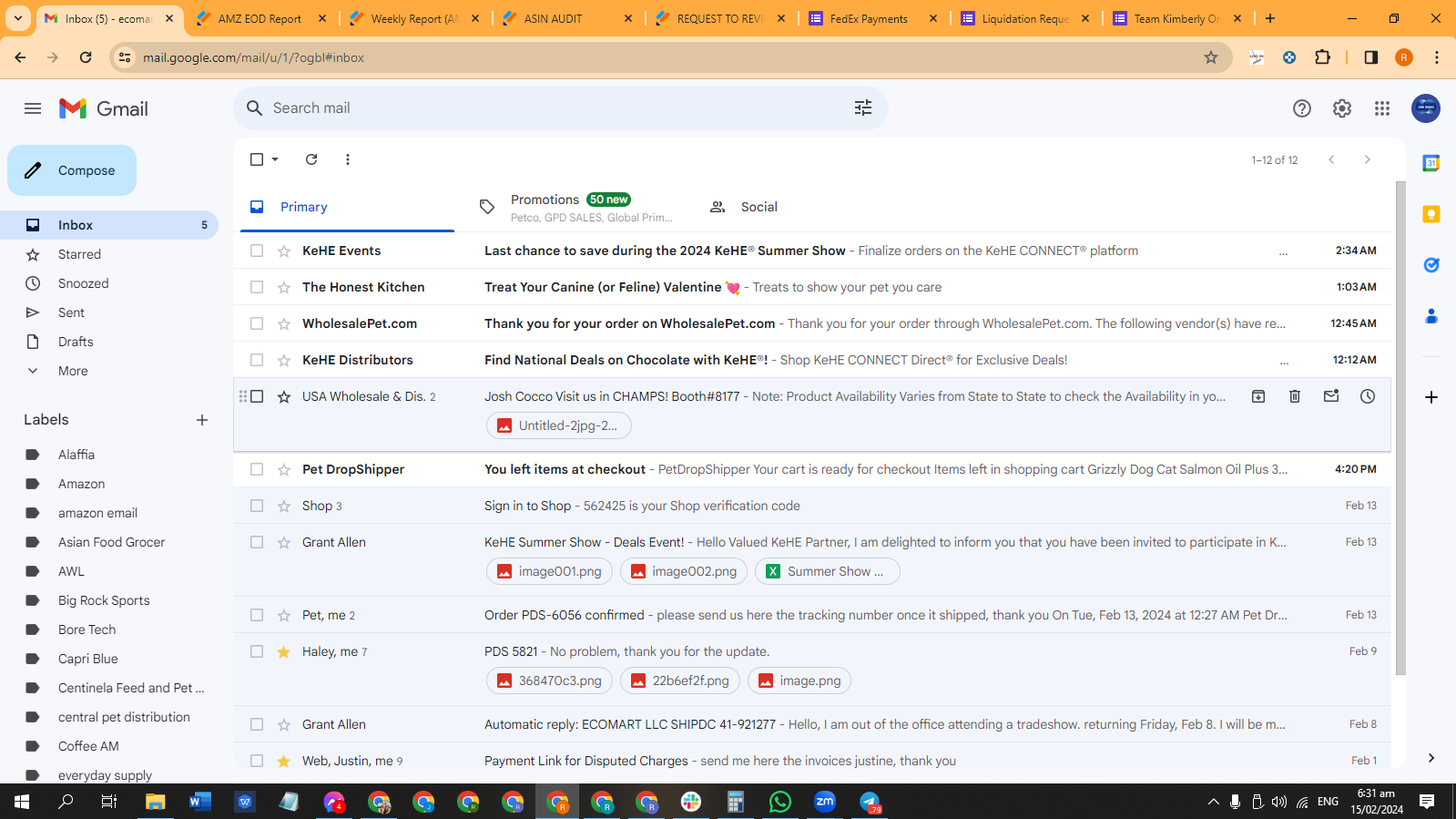
Task: Select the Haley, me email checkbox
Action: [x=257, y=651]
